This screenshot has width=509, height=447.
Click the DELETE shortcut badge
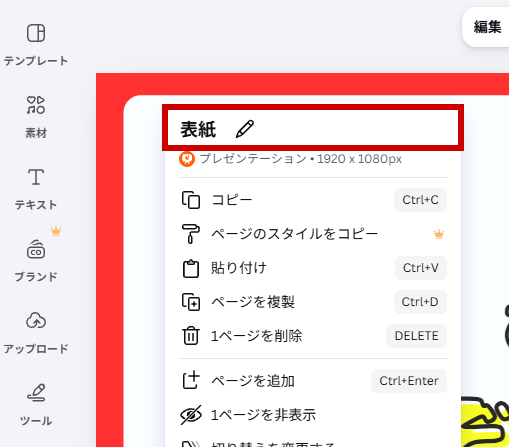point(416,336)
